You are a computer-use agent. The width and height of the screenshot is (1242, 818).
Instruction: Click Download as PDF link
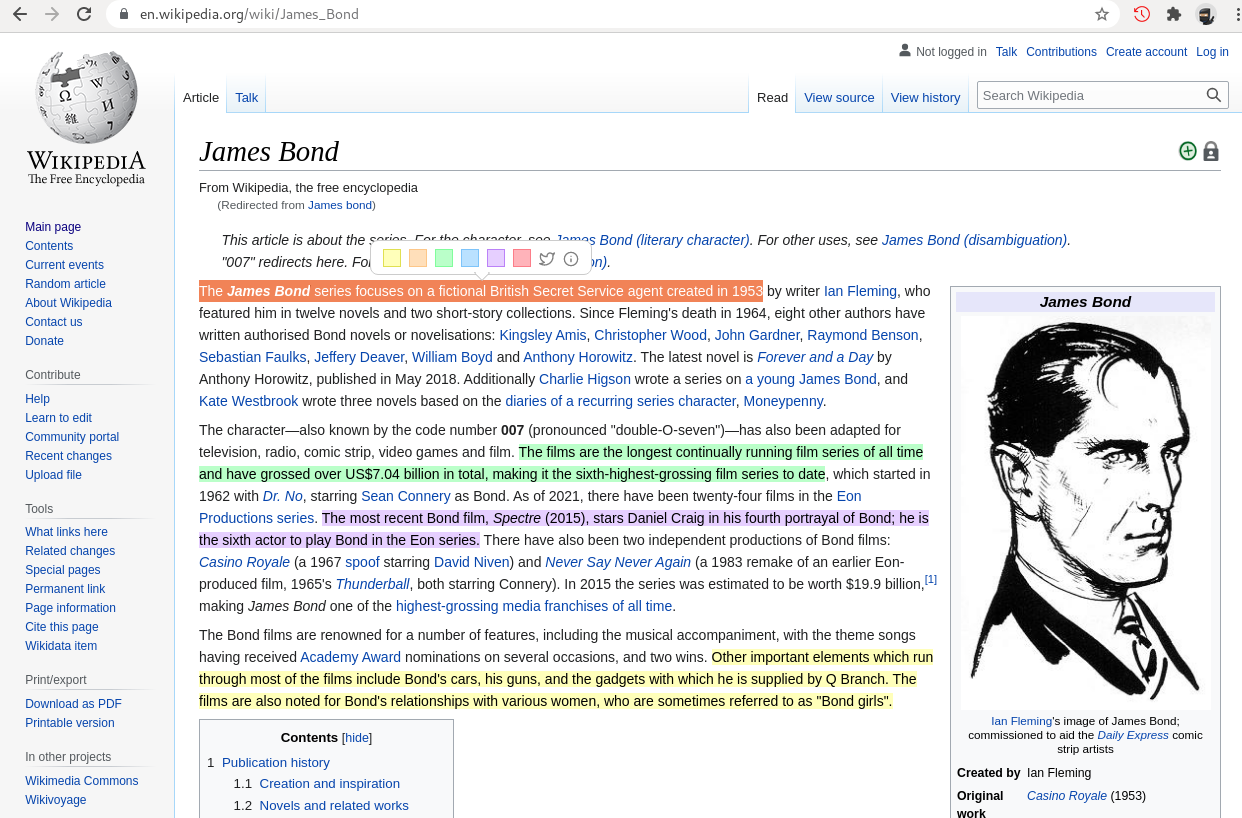tap(73, 704)
